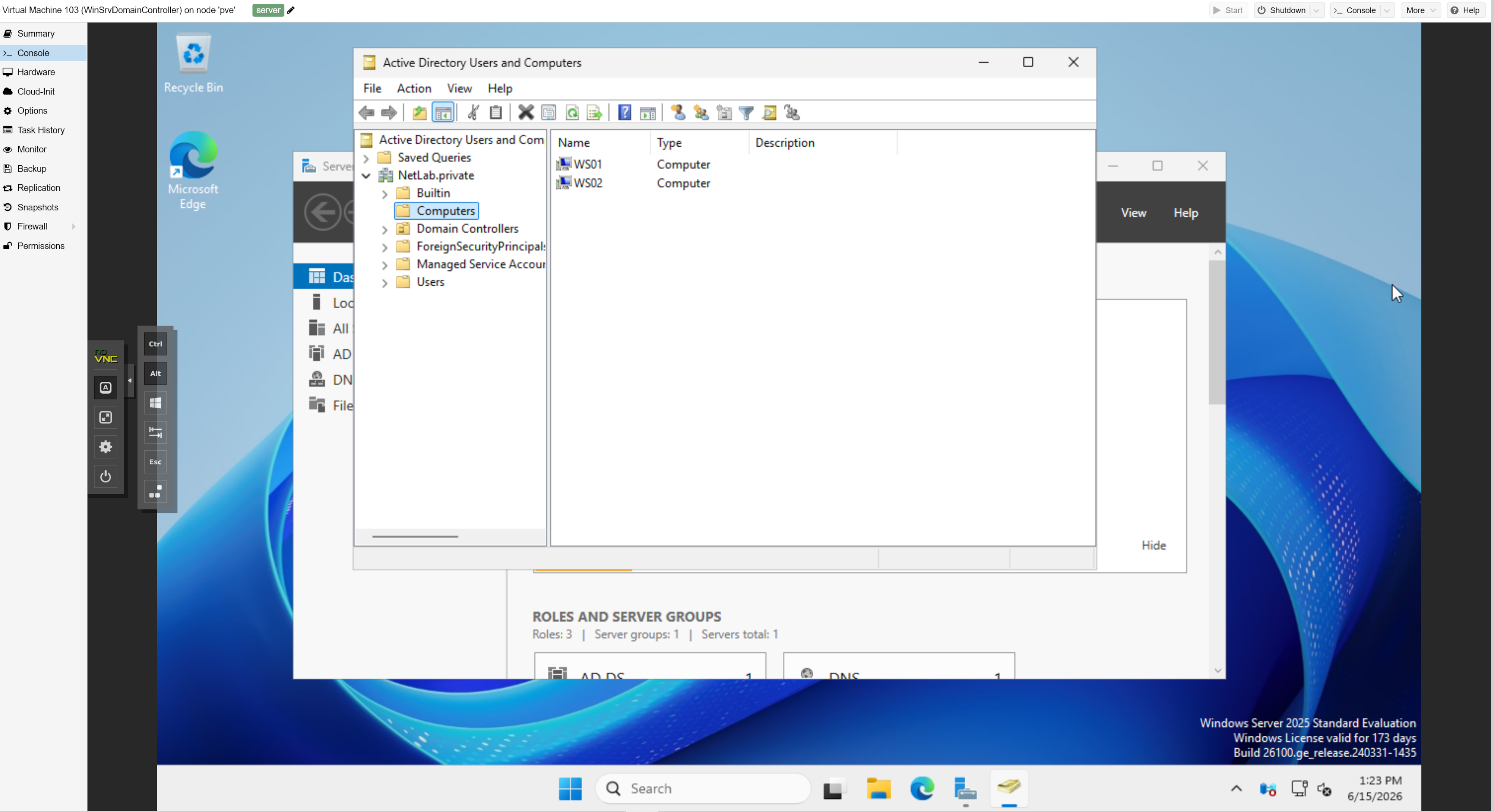This screenshot has width=1494, height=812.
Task: Click Server Manager back navigation arrow
Action: [x=323, y=212]
